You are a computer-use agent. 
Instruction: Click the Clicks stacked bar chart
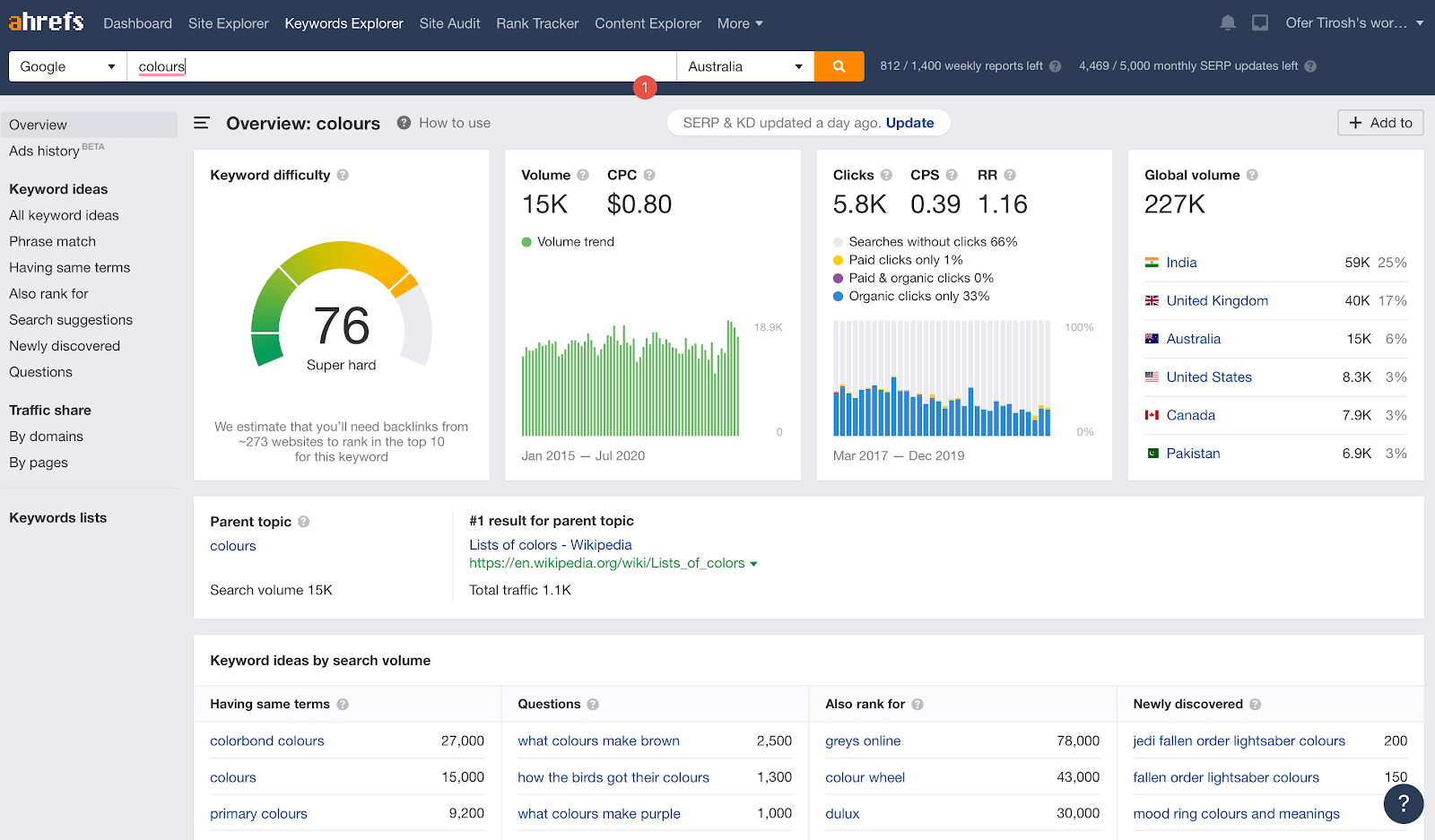click(x=942, y=378)
